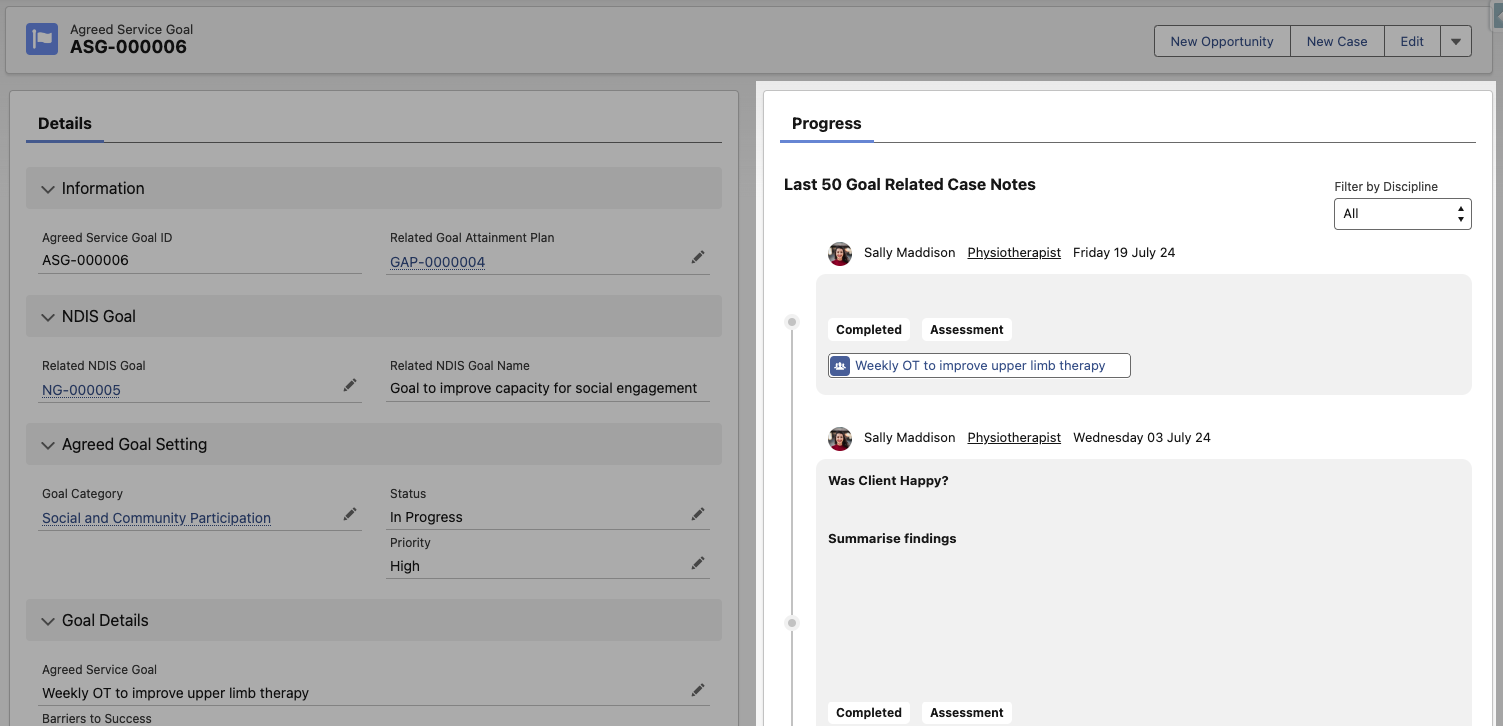
Task: Edit Priority using the pencil icon
Action: 698,562
